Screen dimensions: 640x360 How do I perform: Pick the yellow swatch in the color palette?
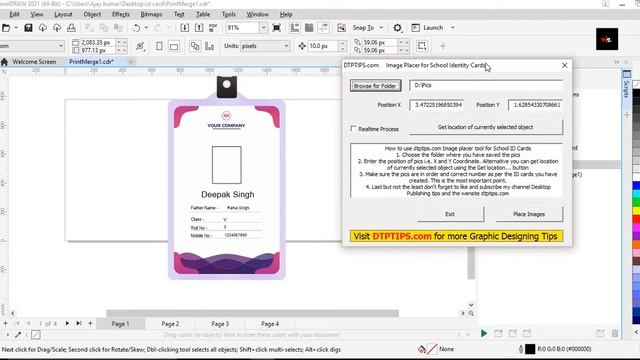(636, 211)
